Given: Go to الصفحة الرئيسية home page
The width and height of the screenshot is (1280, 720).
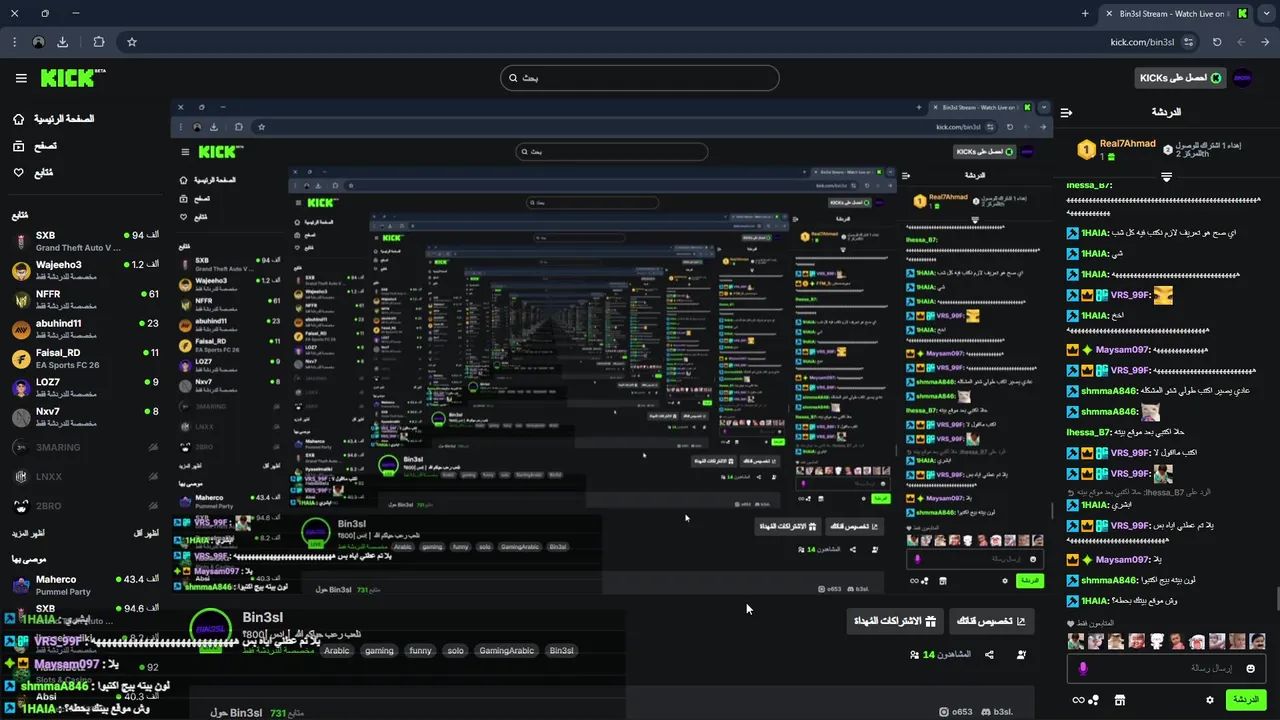Looking at the screenshot, I should click(54, 119).
